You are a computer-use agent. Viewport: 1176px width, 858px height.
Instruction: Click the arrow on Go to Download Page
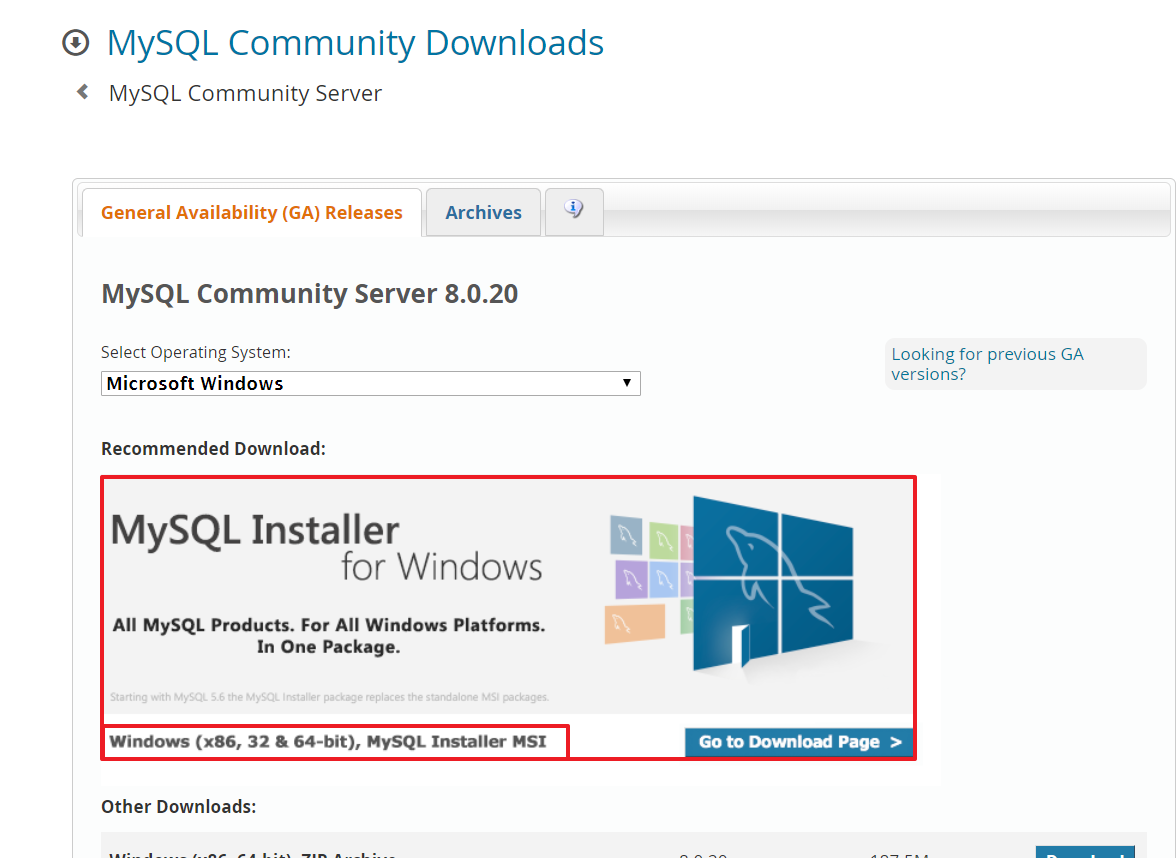tap(896, 742)
